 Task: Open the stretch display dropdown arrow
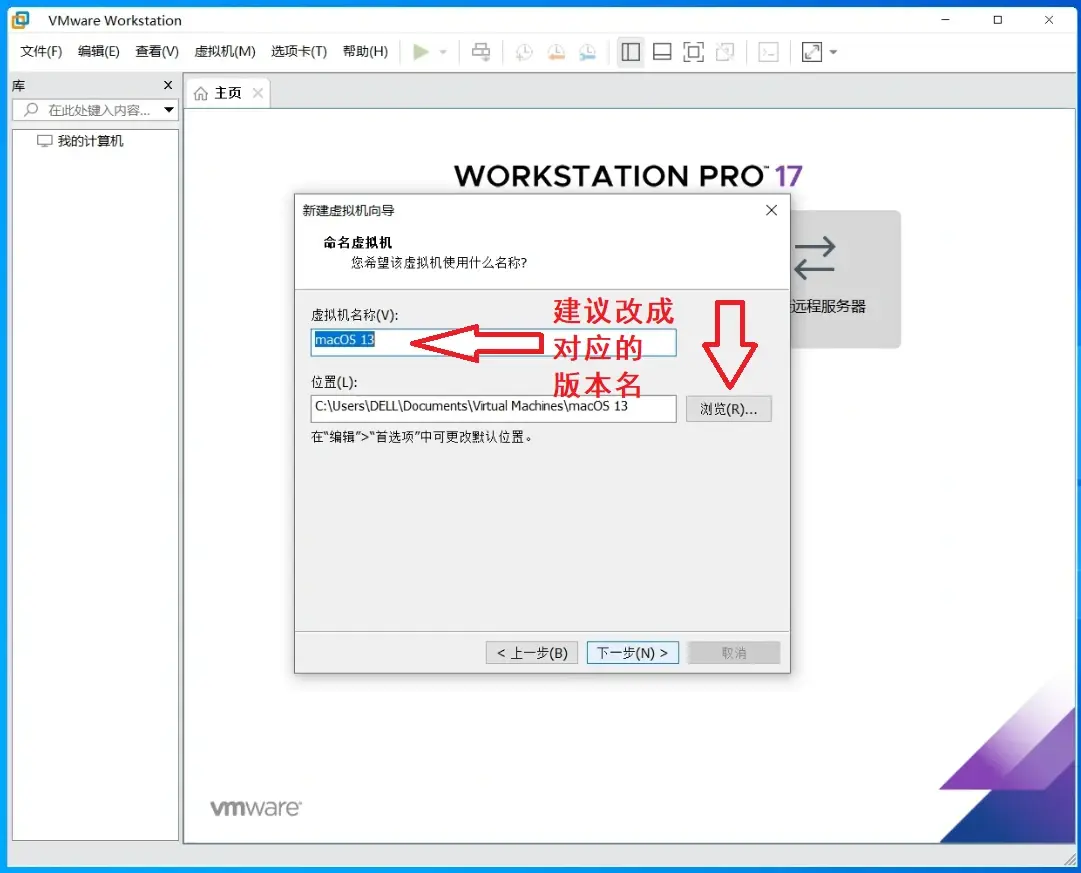pos(833,52)
